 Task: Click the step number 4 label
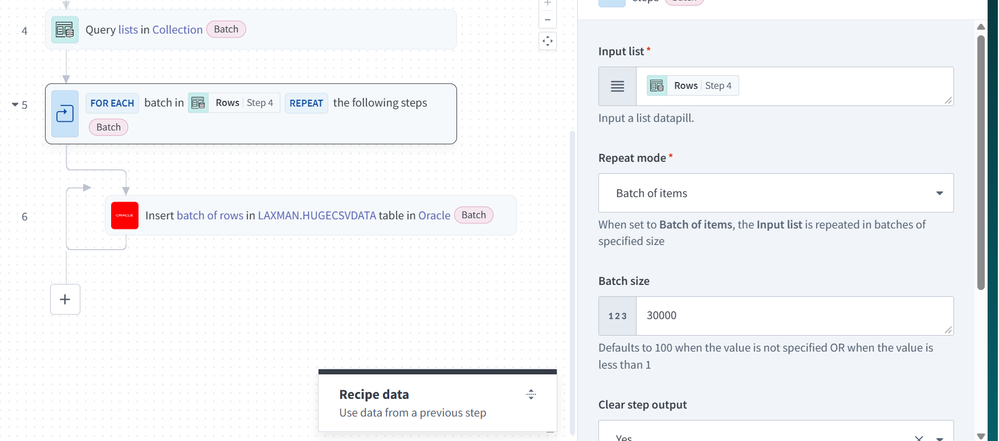pyautogui.click(x=24, y=30)
